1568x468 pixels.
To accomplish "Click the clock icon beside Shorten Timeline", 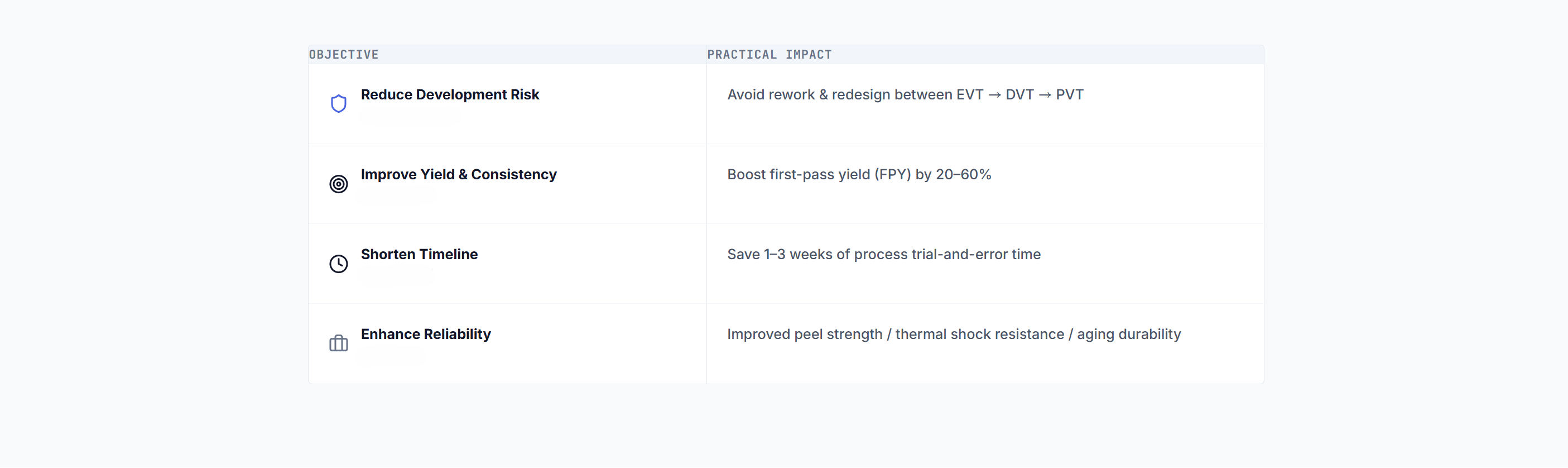I will 339,263.
